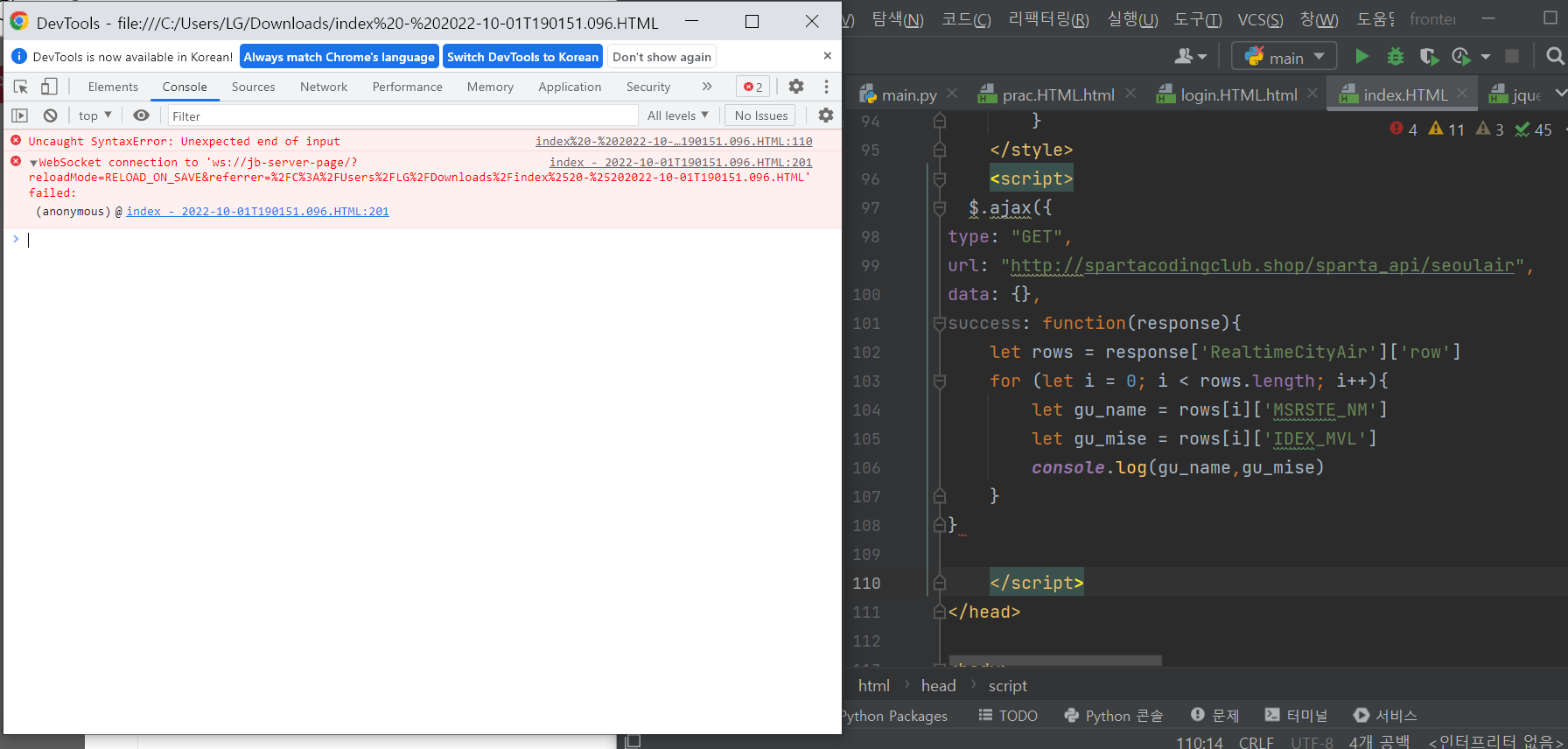Open the main run configuration dropdown
The image size is (1568, 749).
pyautogui.click(x=1284, y=57)
